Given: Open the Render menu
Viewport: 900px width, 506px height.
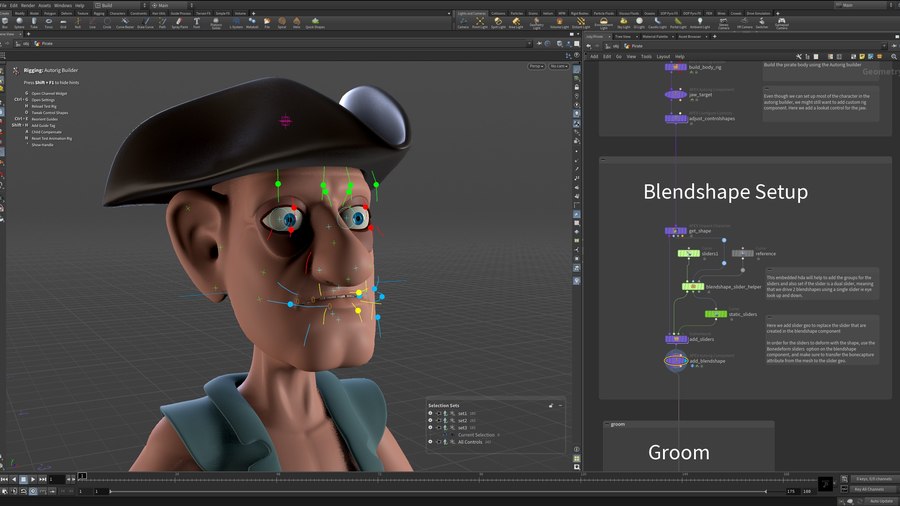Looking at the screenshot, I should click(28, 5).
